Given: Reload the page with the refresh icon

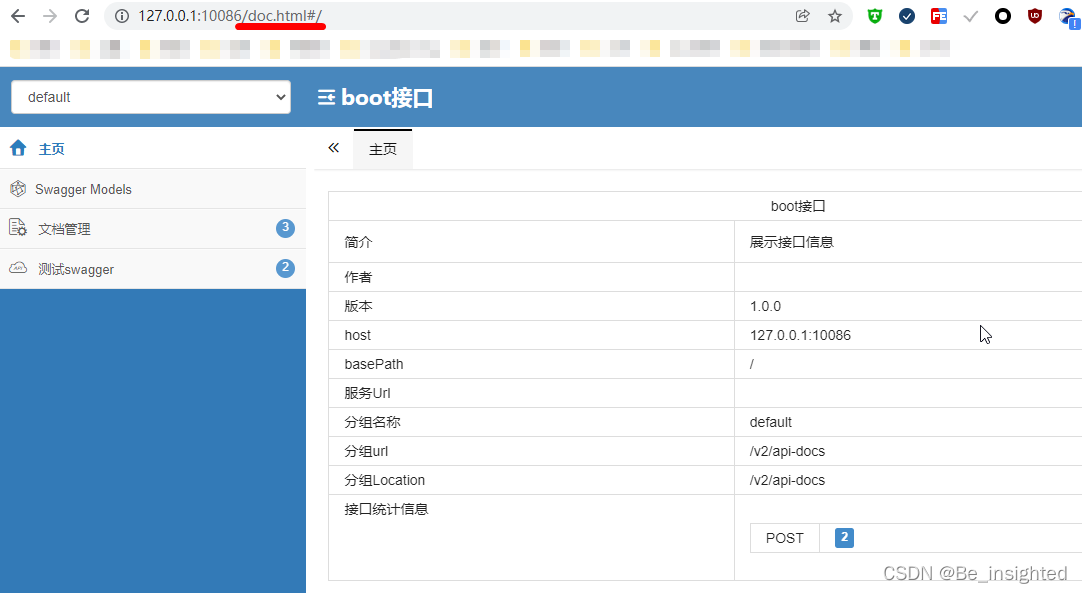Looking at the screenshot, I should tap(82, 16).
